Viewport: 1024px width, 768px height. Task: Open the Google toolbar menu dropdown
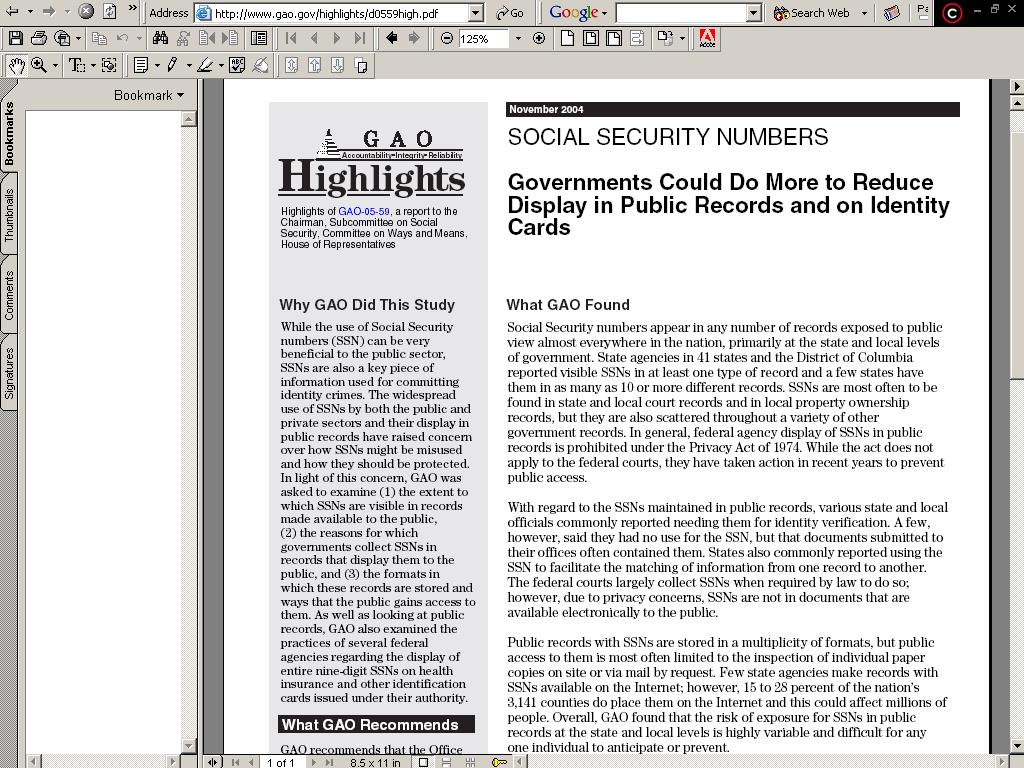[x=605, y=13]
